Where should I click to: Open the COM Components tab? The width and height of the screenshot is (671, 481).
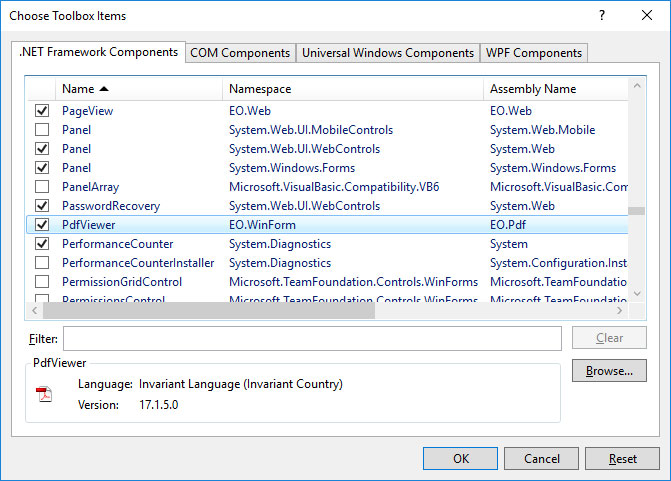coord(240,53)
